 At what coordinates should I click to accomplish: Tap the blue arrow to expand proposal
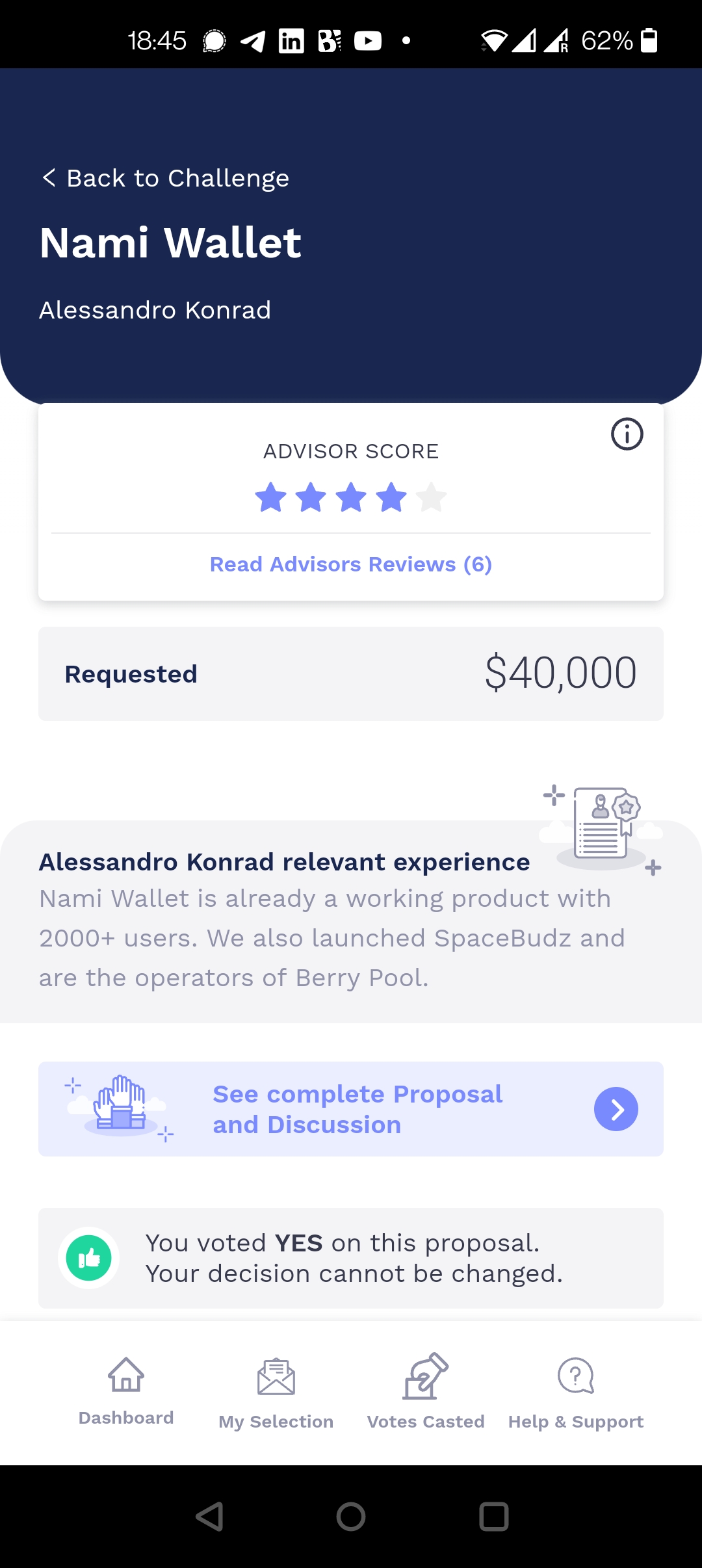pyautogui.click(x=616, y=1109)
